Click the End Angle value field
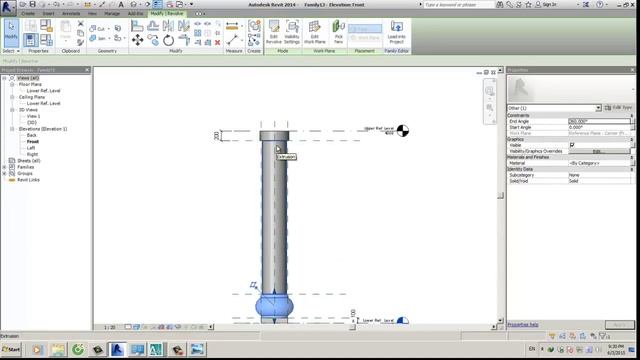 point(599,121)
